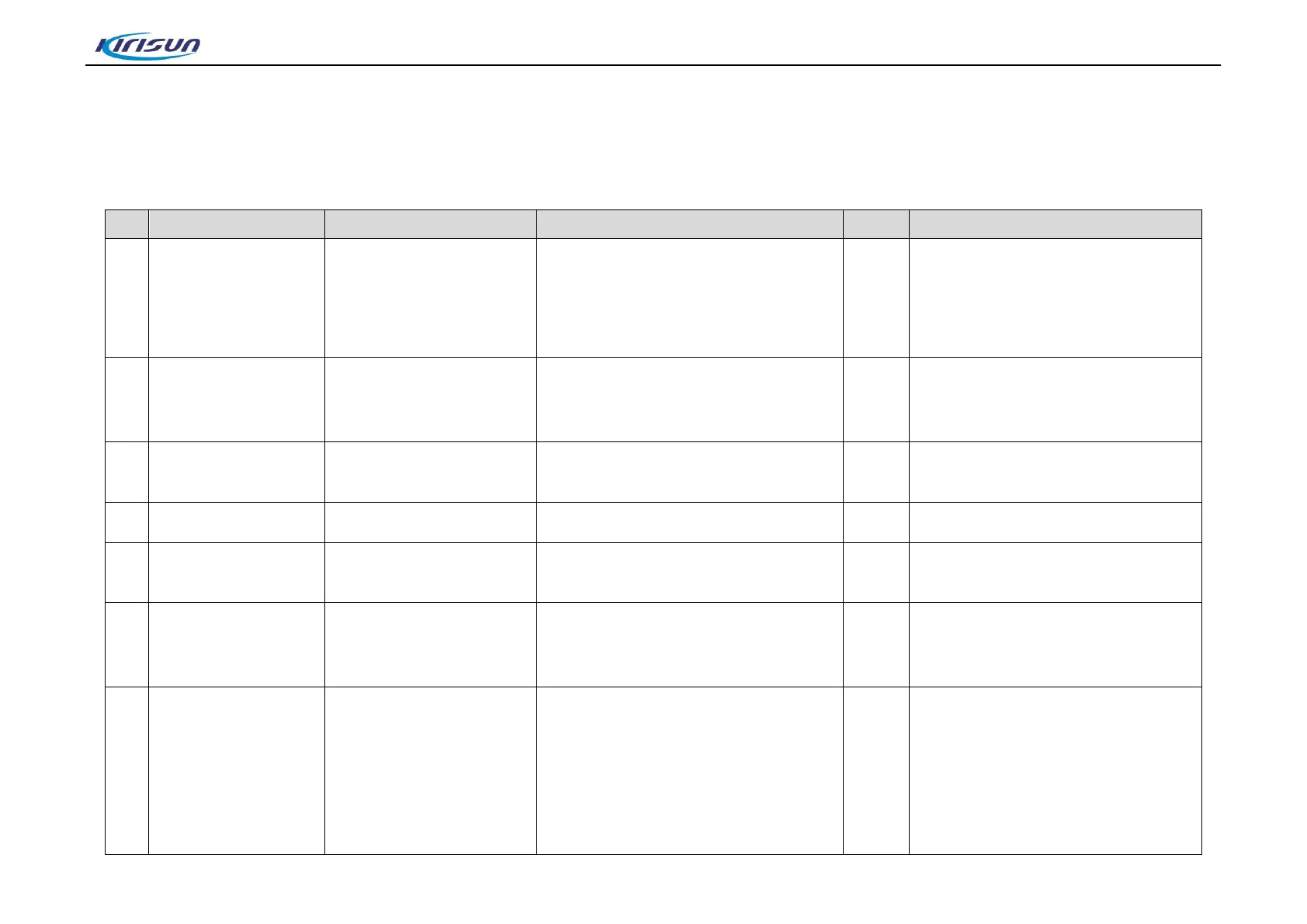Click the tallest bottom row's last column cell
Screen dimensions: 1307x924
coord(1055,771)
